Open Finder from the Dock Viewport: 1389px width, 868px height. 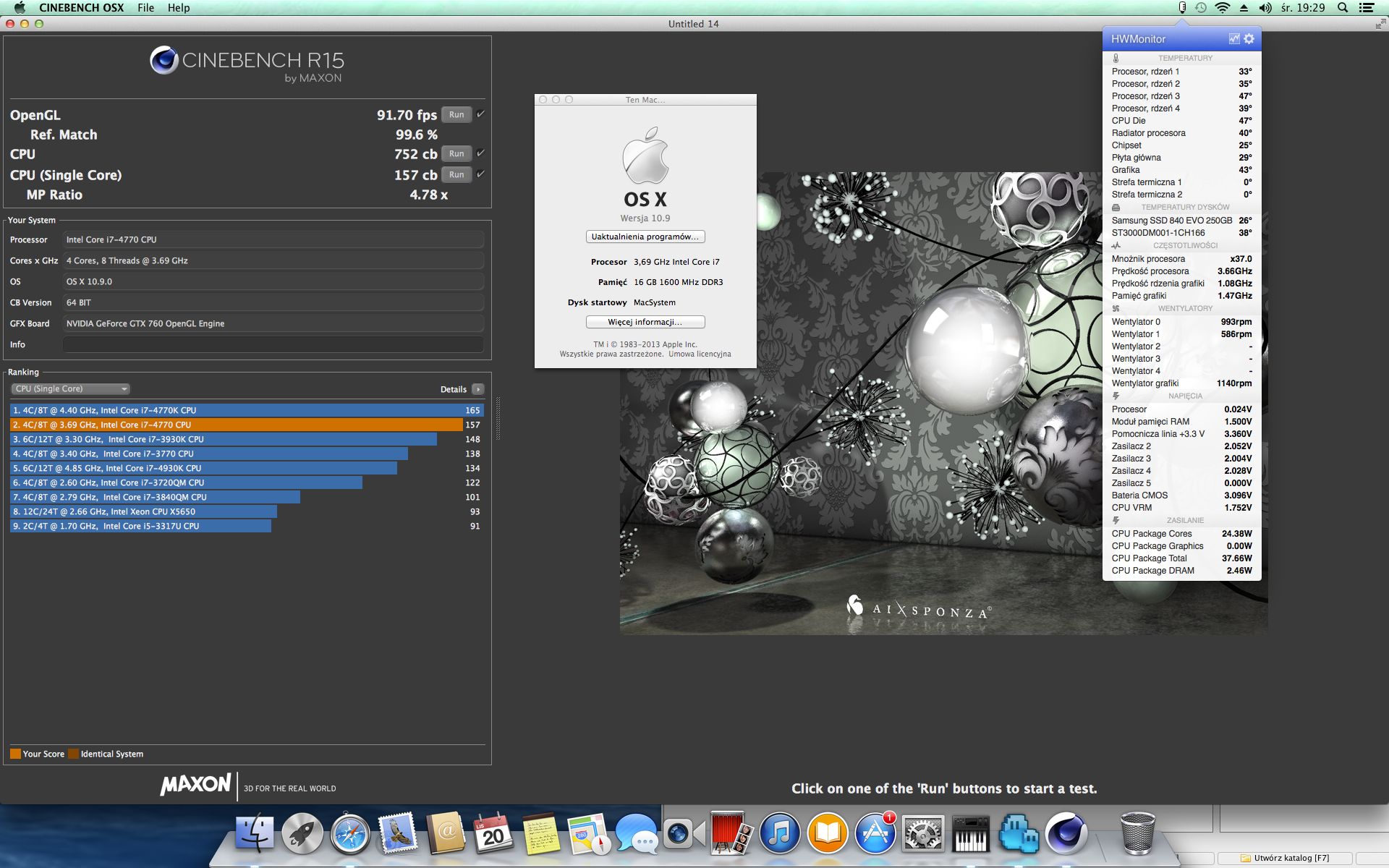[x=255, y=833]
